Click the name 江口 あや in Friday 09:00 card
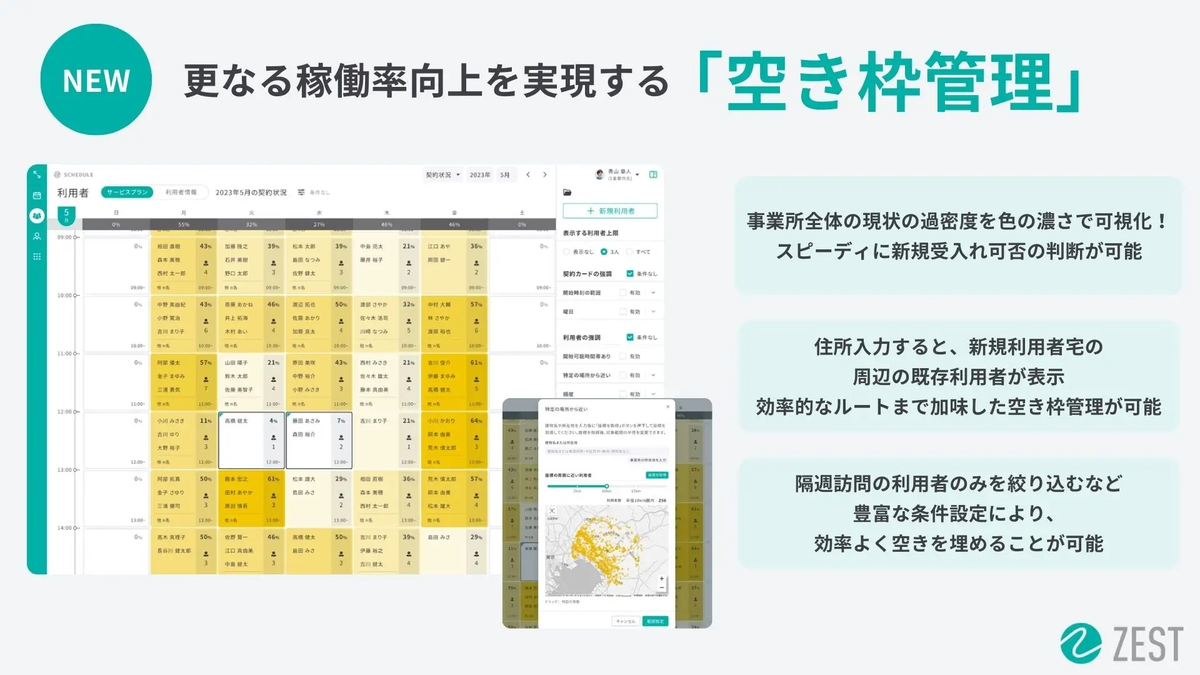This screenshot has height=675, width=1200. (x=439, y=246)
